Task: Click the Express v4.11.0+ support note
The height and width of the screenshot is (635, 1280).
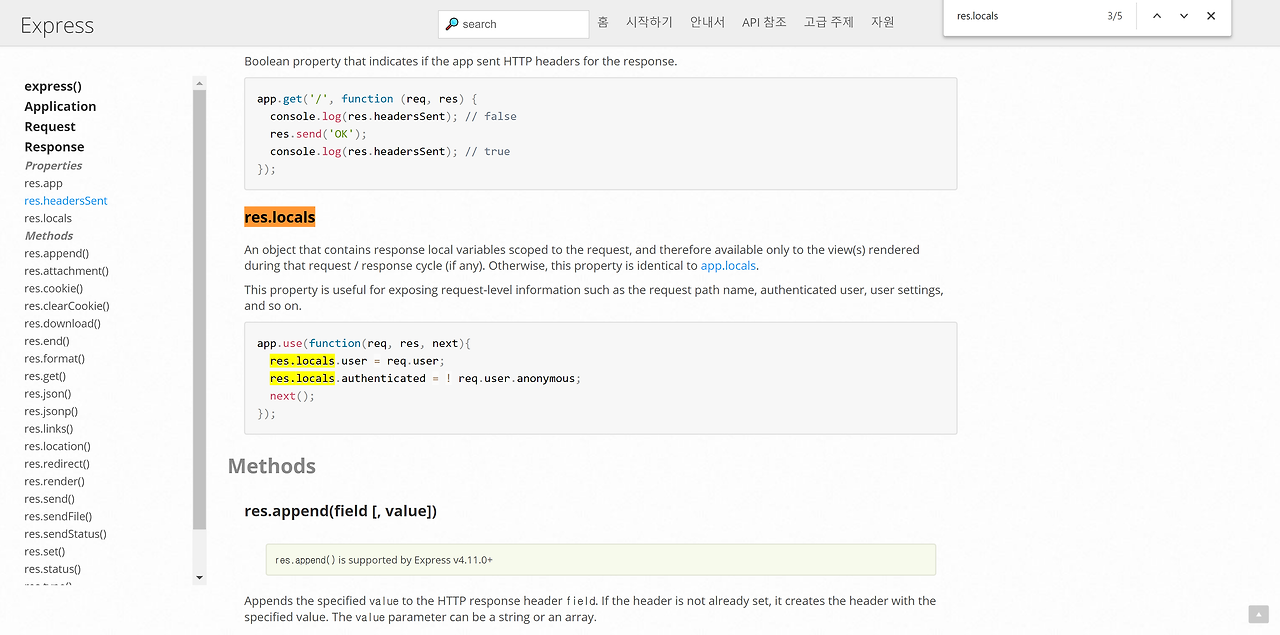Action: 600,560
